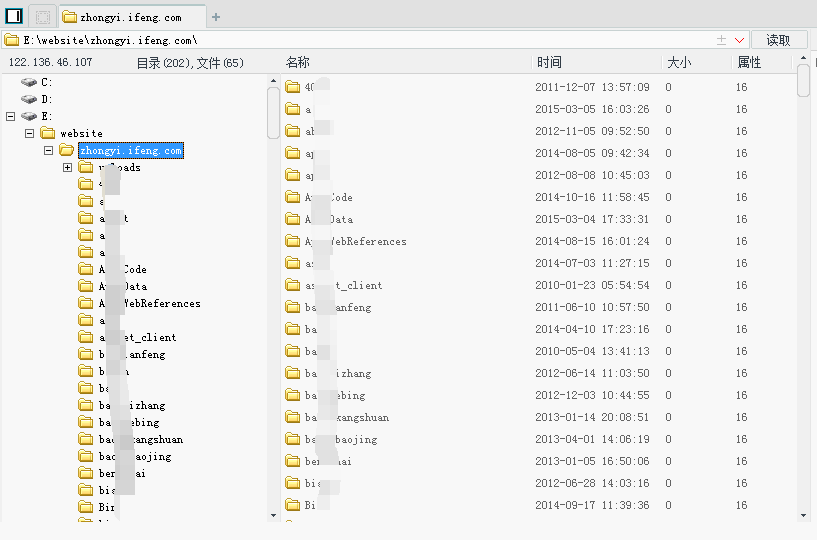
Task: Collapse the E: drive node
Action: [x=10, y=116]
